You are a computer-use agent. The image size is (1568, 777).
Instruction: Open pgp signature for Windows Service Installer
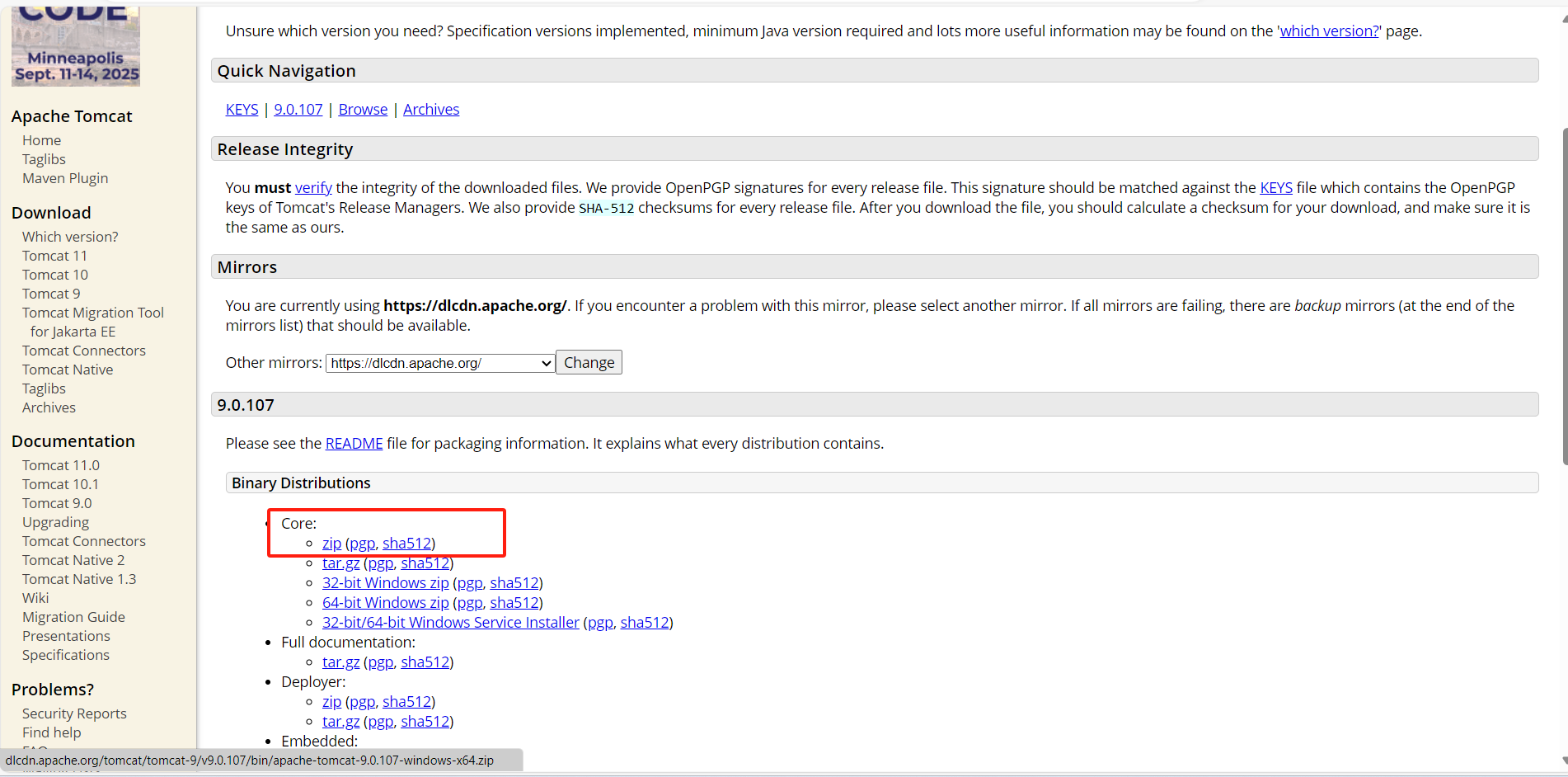pyautogui.click(x=600, y=622)
